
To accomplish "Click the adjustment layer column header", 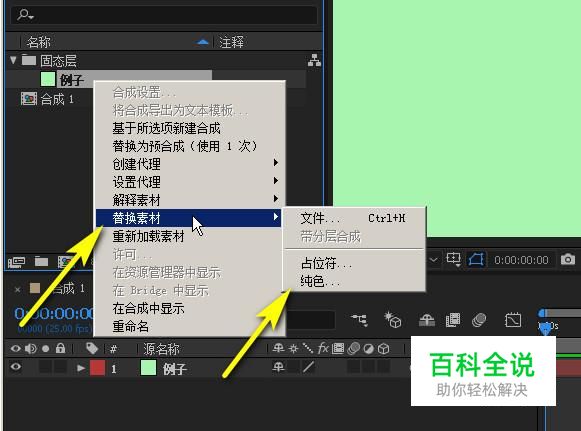I will coord(369,349).
